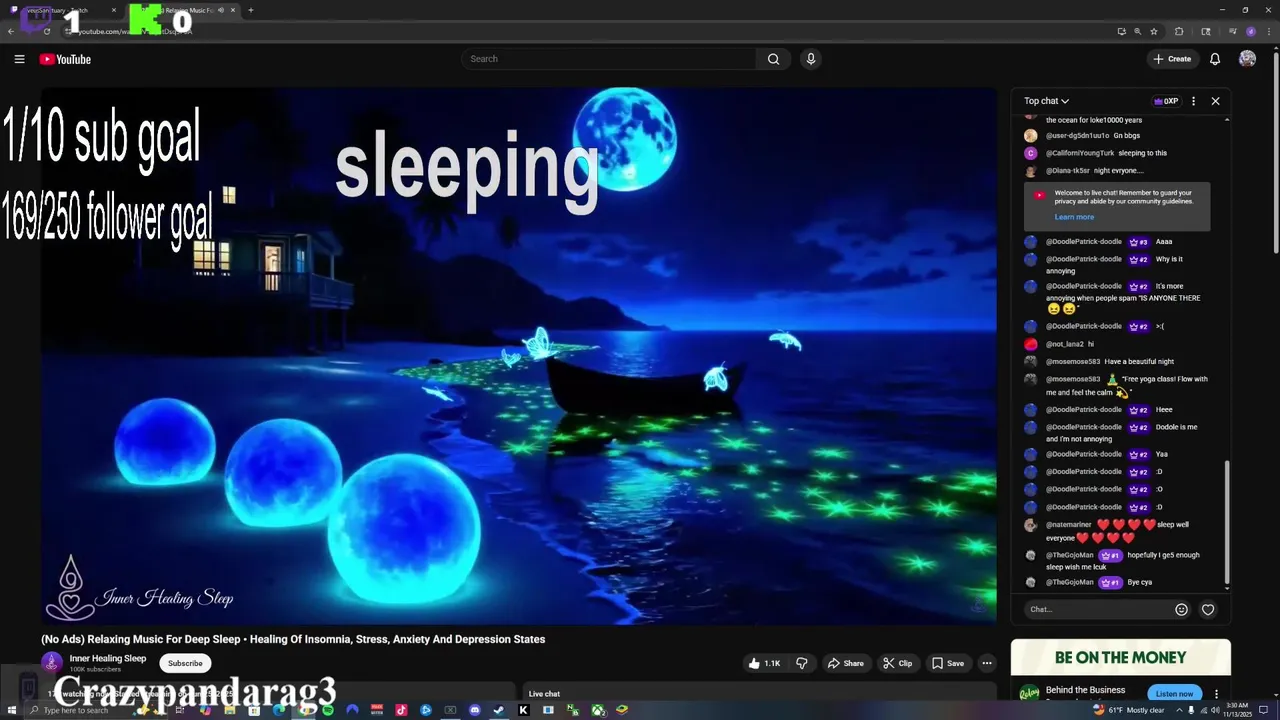Open the weather widget showing 61°F

tap(1128, 710)
